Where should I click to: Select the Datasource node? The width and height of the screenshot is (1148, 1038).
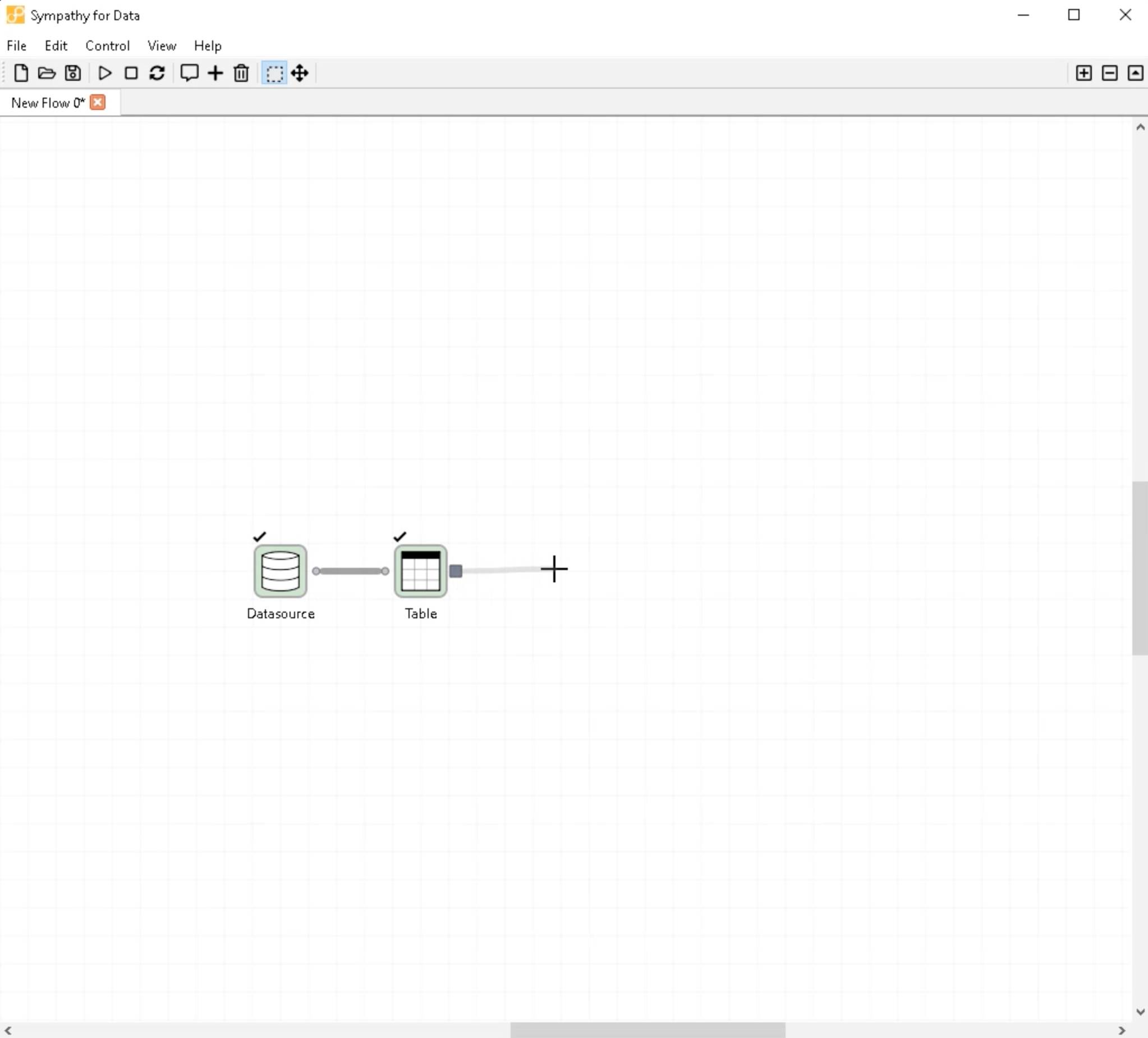point(280,571)
